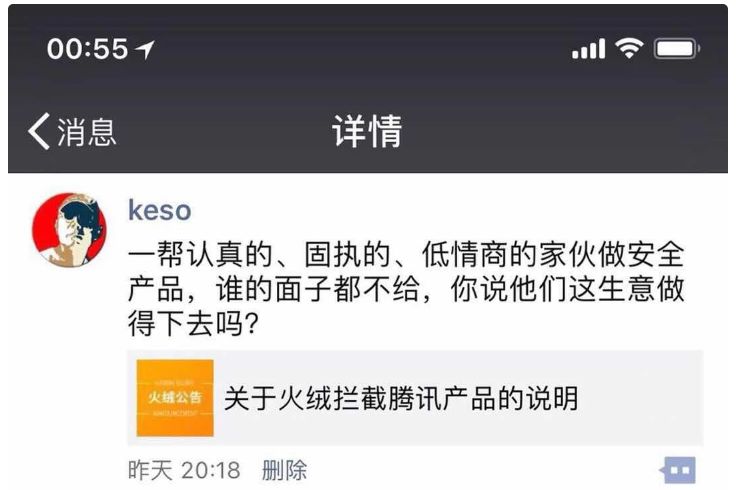Tap 删除 to delete the post
Viewport: 736px width, 490px height.
point(284,470)
